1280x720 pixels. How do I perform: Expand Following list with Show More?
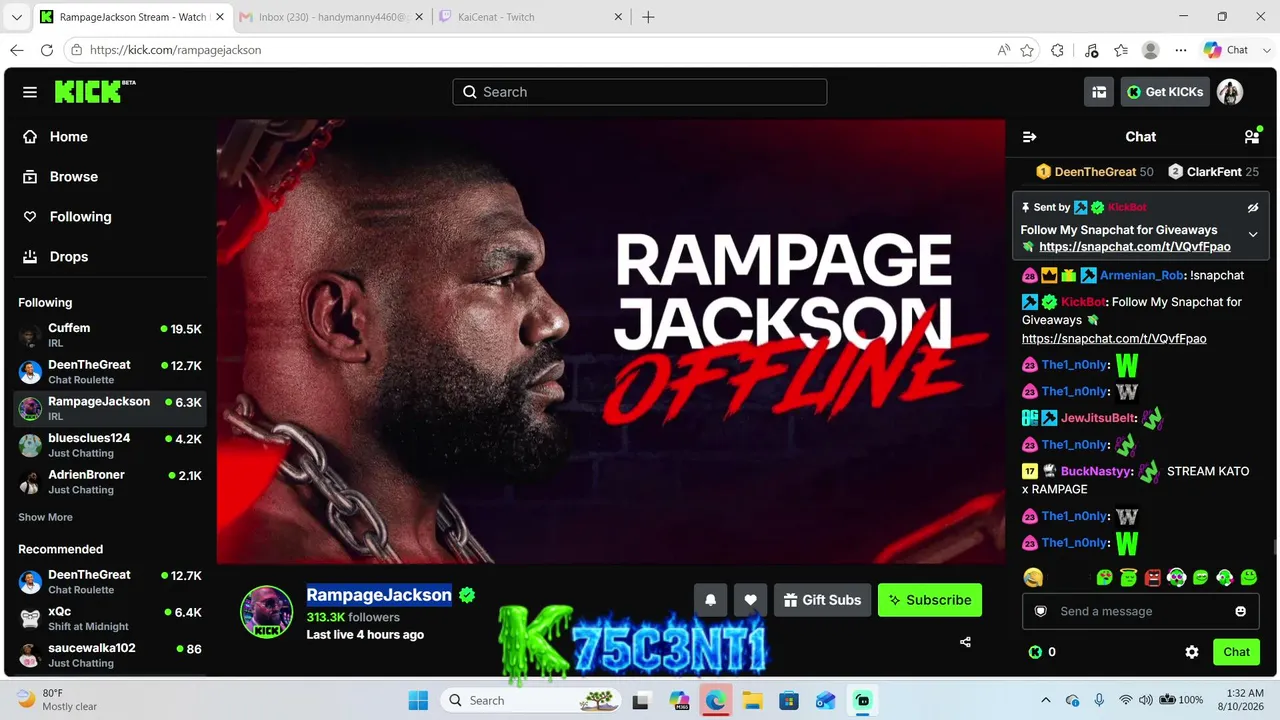(x=45, y=517)
